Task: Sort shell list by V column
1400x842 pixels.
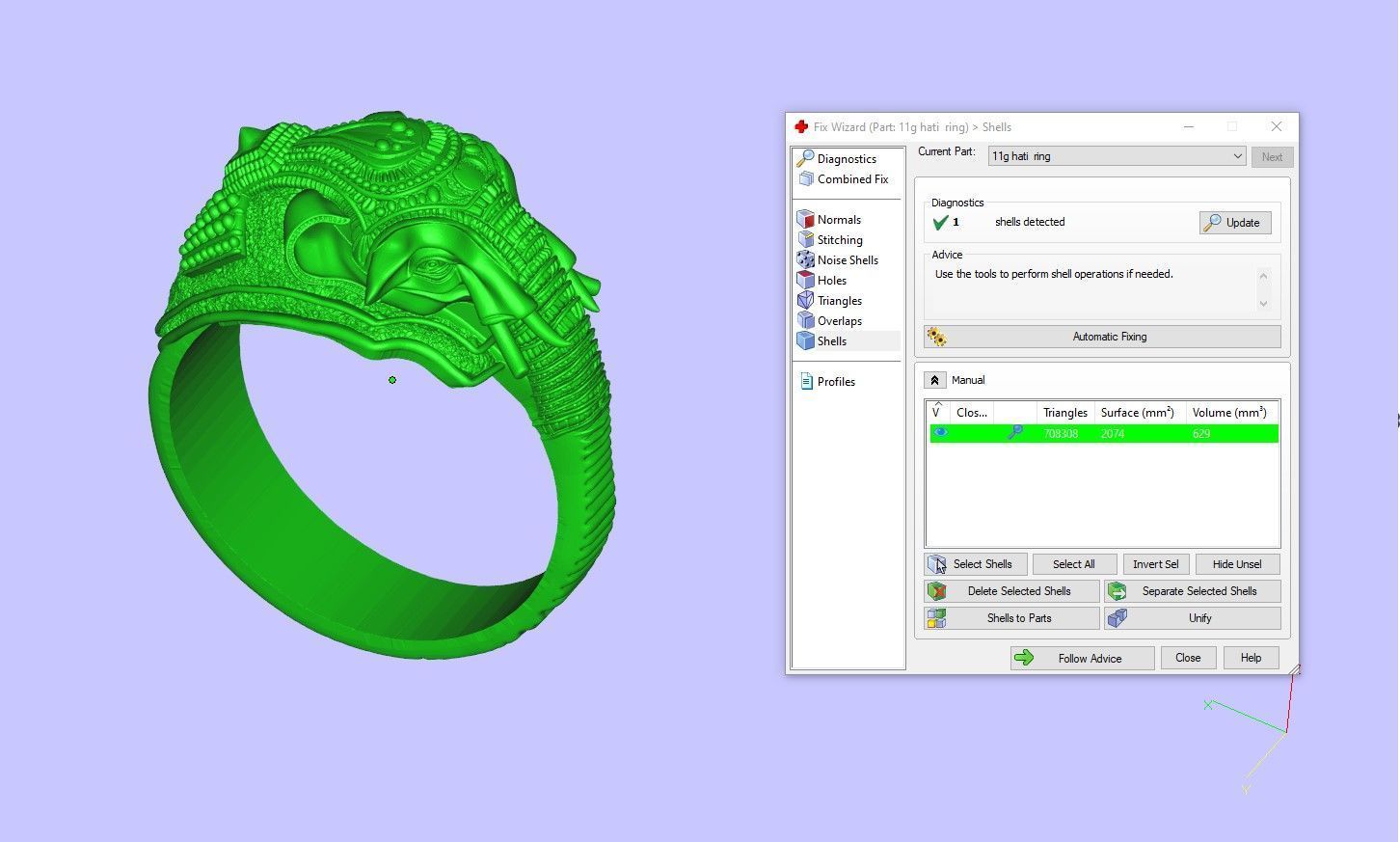Action: point(937,412)
